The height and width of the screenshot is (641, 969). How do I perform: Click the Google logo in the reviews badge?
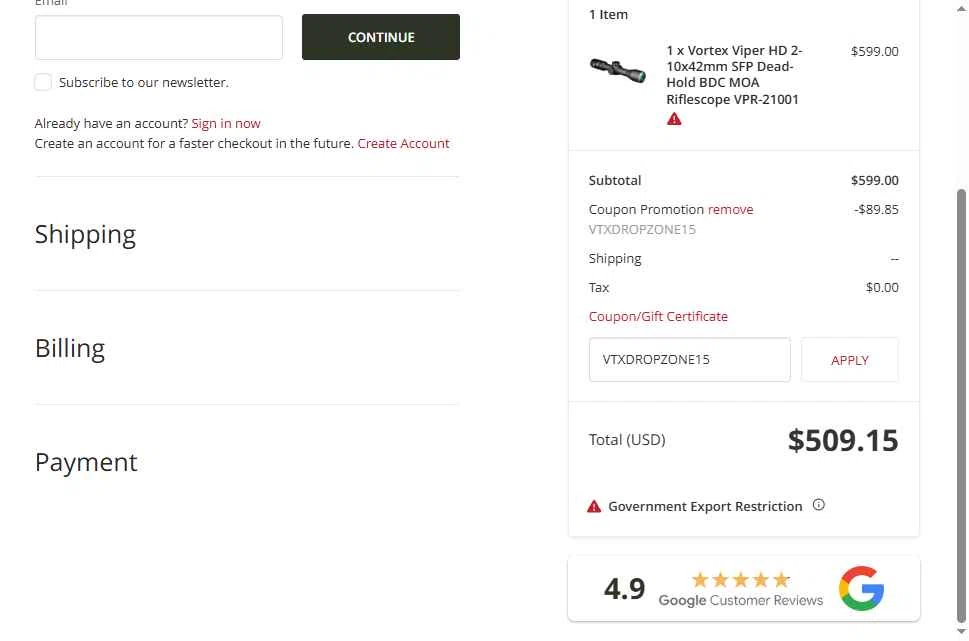point(861,588)
